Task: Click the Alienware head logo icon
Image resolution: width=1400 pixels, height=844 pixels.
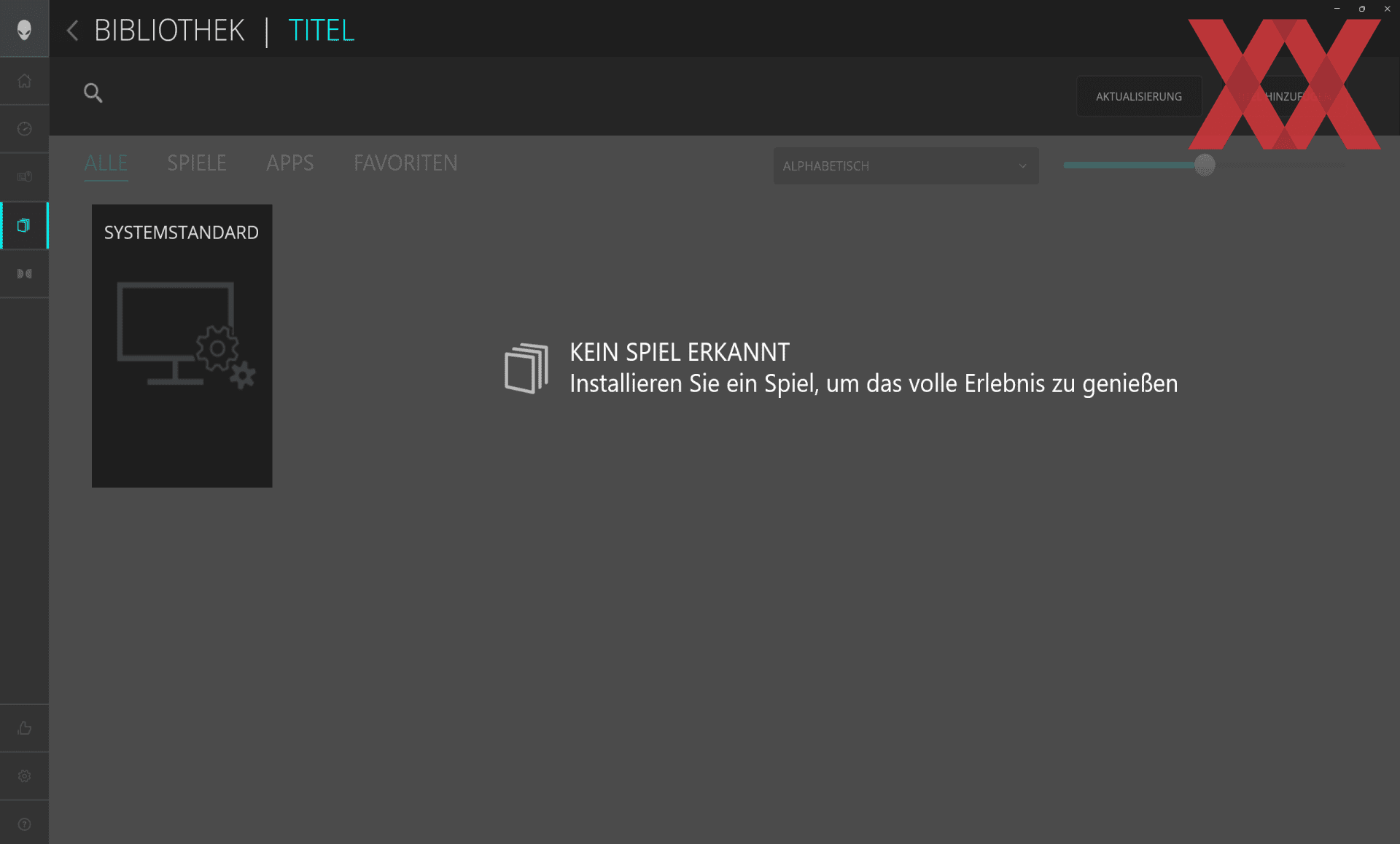Action: point(24,29)
